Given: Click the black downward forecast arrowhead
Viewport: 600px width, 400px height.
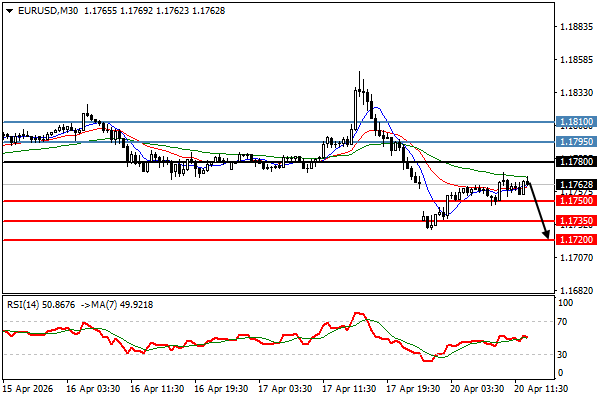Looking at the screenshot, I should point(546,235).
